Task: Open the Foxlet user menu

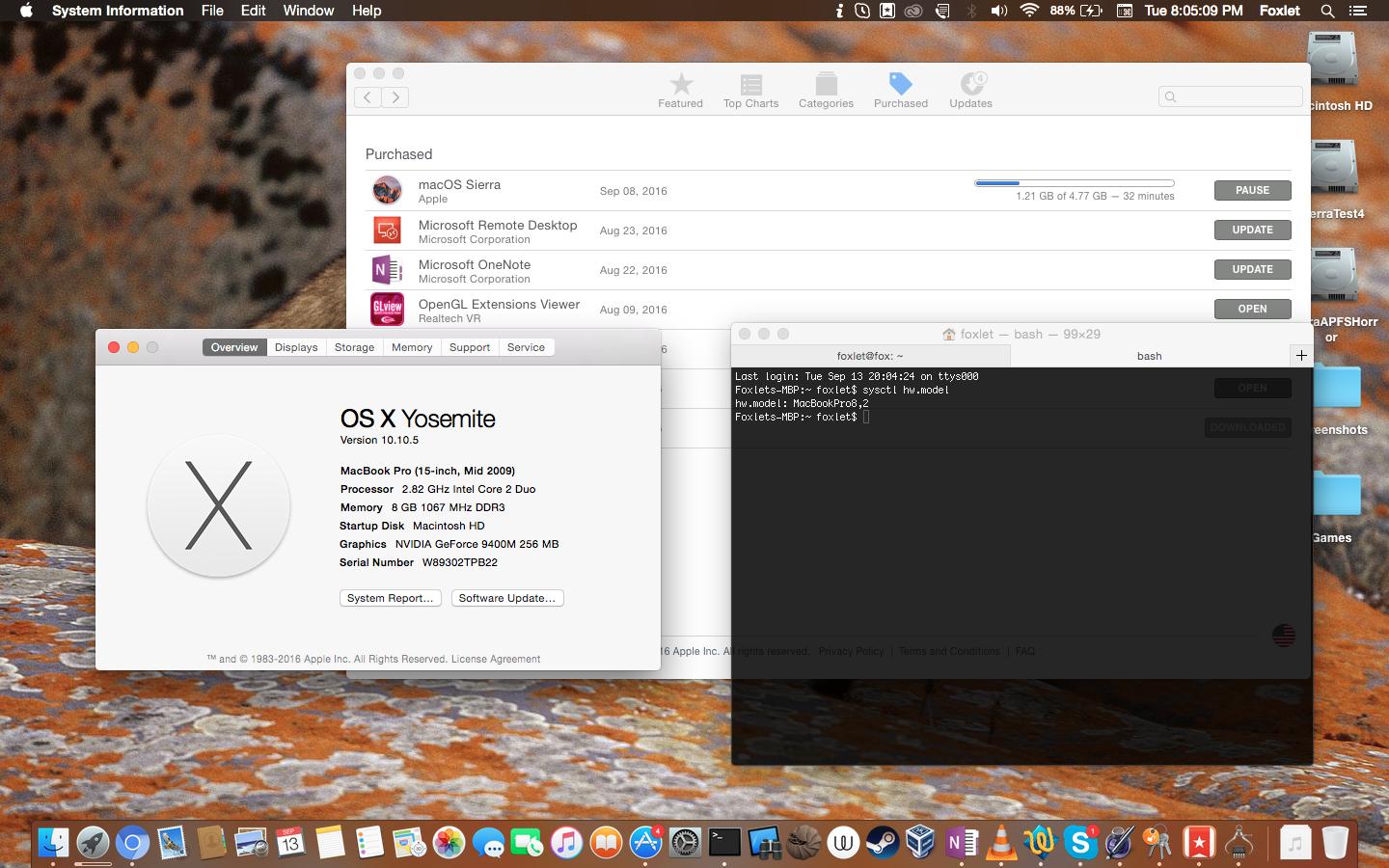Action: pyautogui.click(x=1279, y=11)
